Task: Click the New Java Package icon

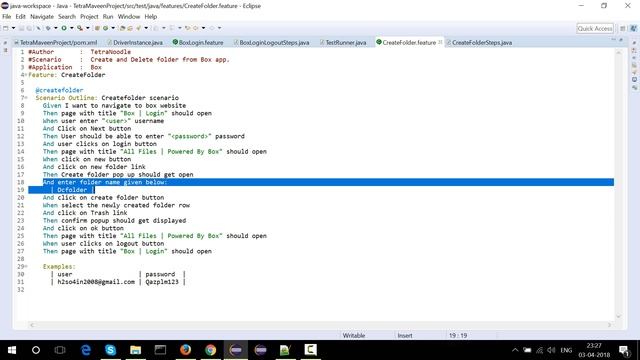Action: coord(97,28)
